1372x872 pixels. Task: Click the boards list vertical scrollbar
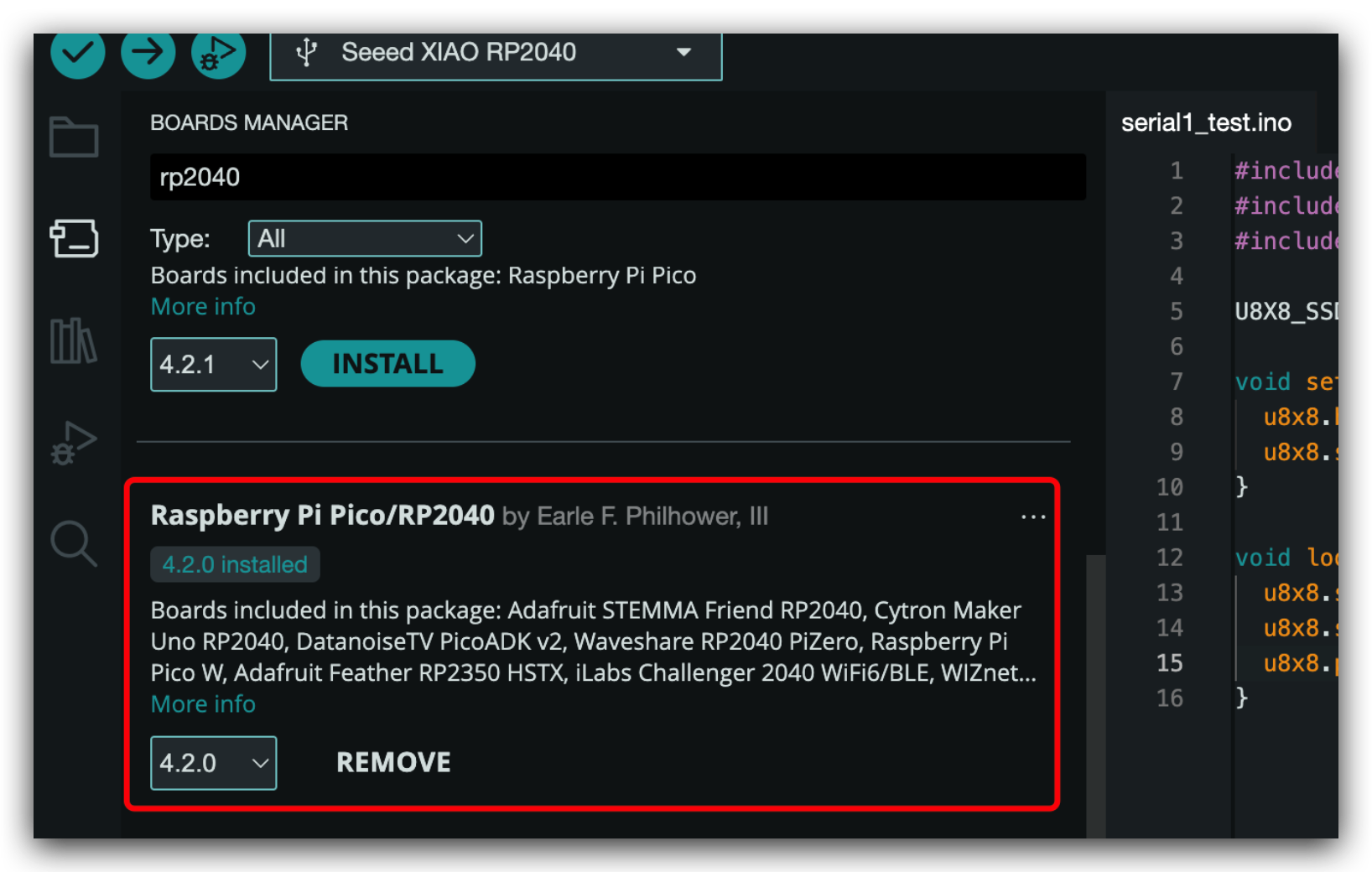1095,696
